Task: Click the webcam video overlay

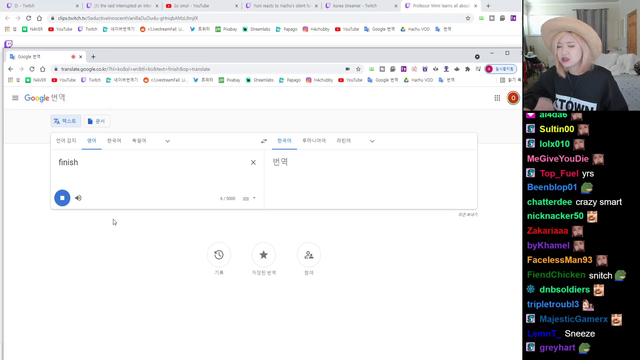Action: [581, 55]
